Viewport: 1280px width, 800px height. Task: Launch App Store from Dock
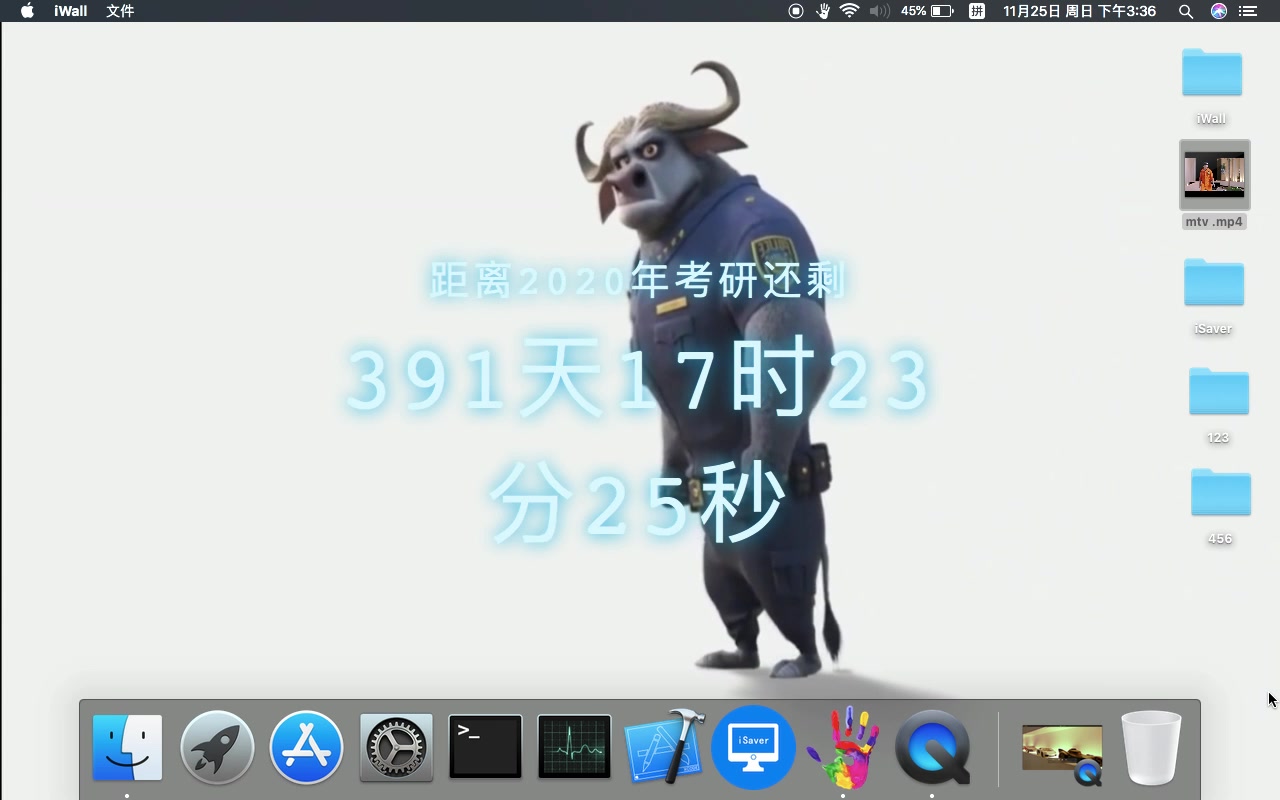click(x=306, y=747)
